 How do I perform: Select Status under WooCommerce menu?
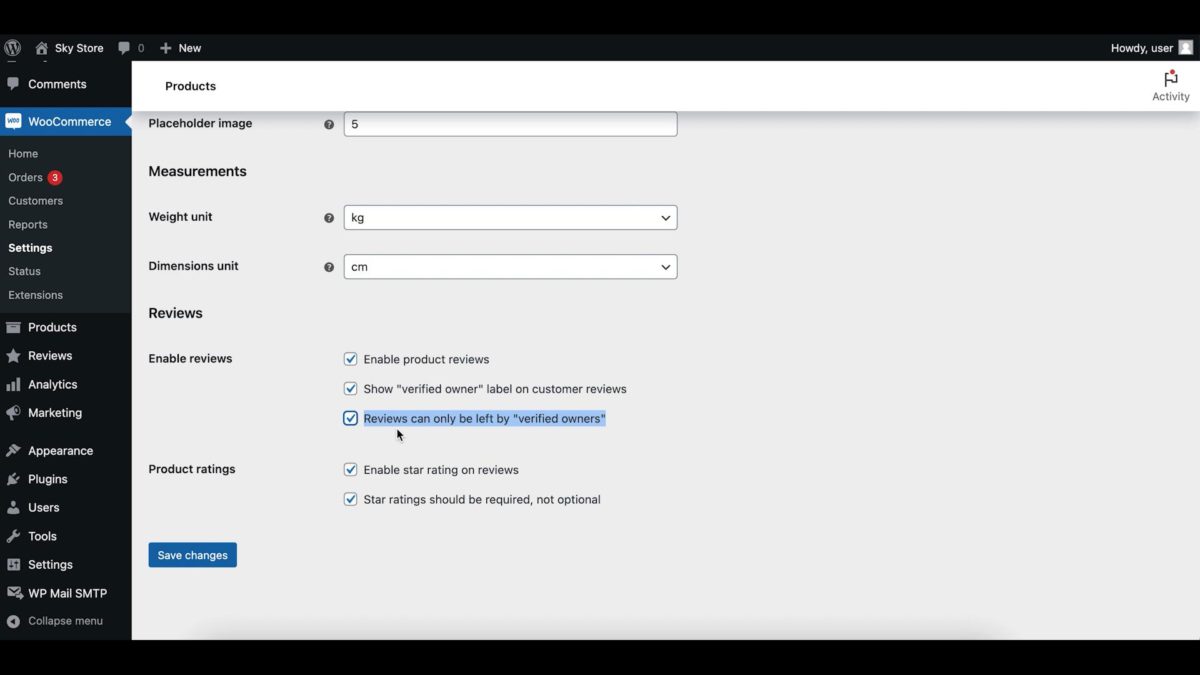pos(23,271)
